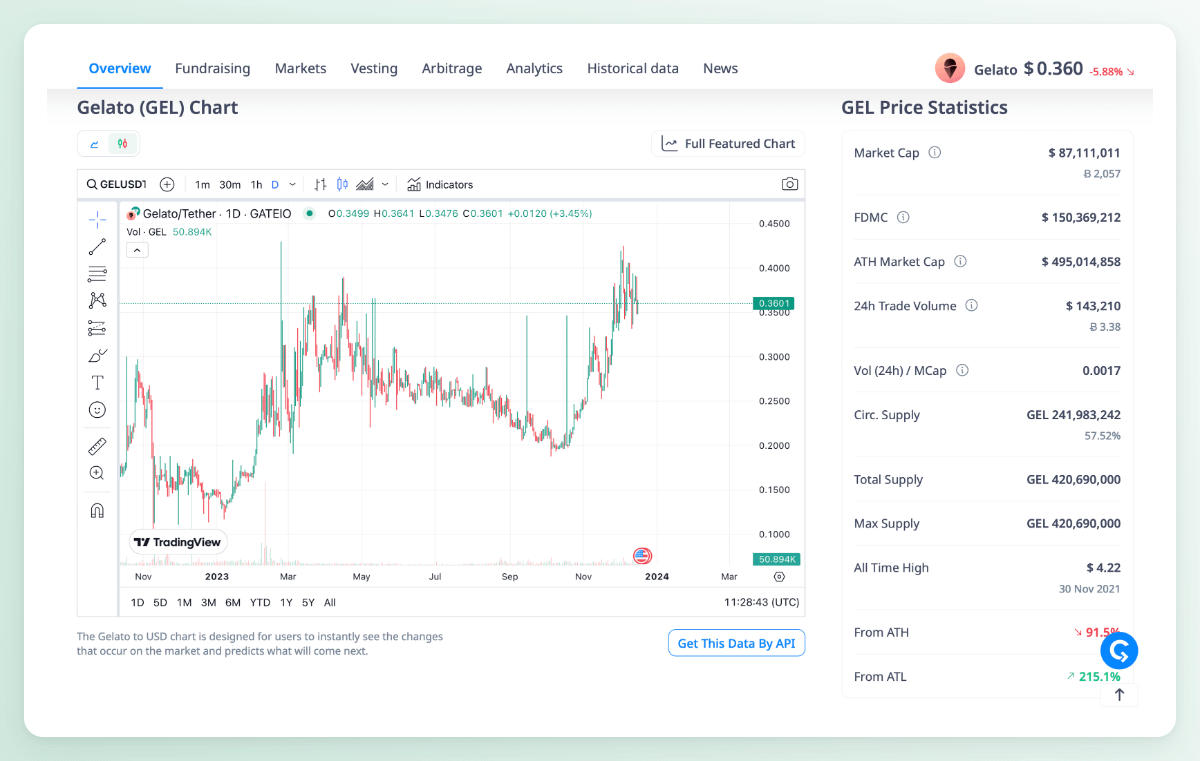Click Get This Data By API

tap(736, 643)
